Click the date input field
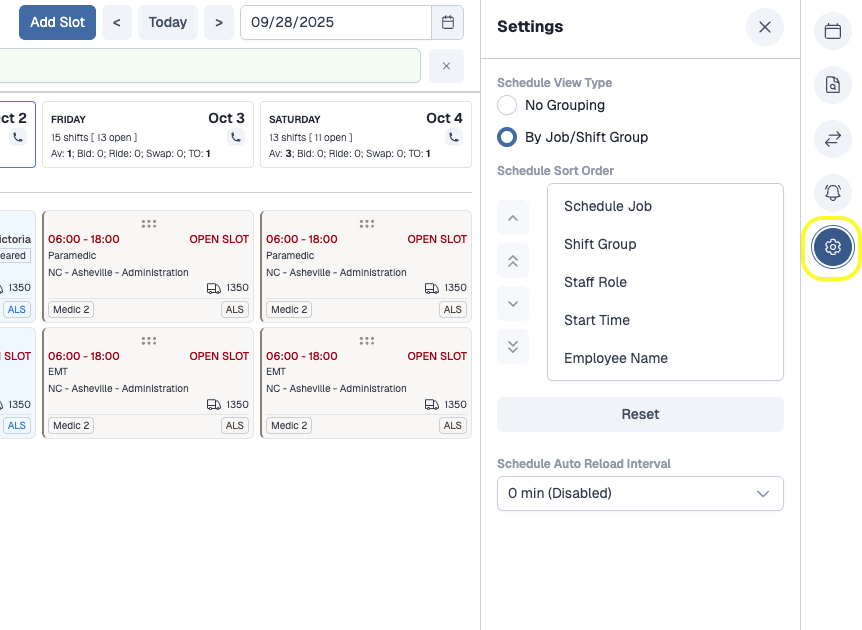The image size is (862, 630). click(335, 22)
